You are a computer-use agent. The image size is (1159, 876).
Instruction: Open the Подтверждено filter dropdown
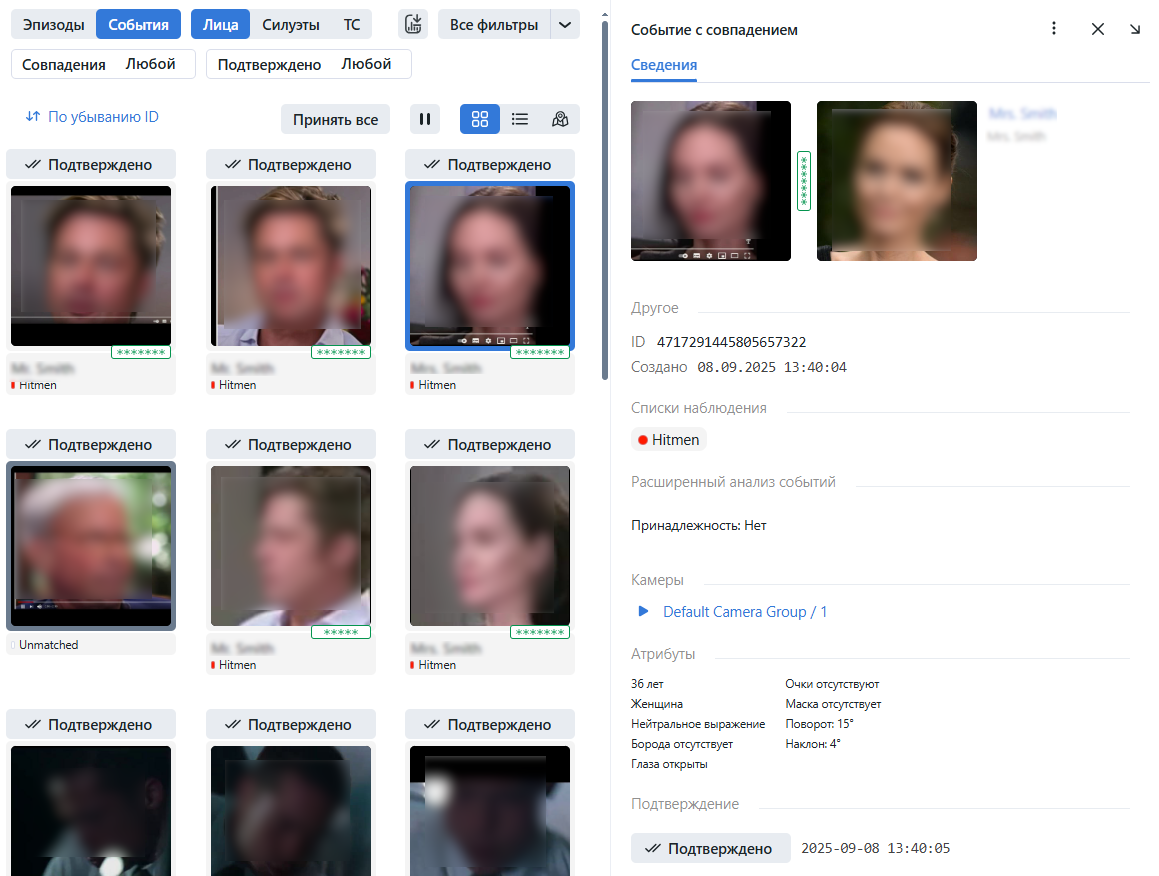point(308,64)
